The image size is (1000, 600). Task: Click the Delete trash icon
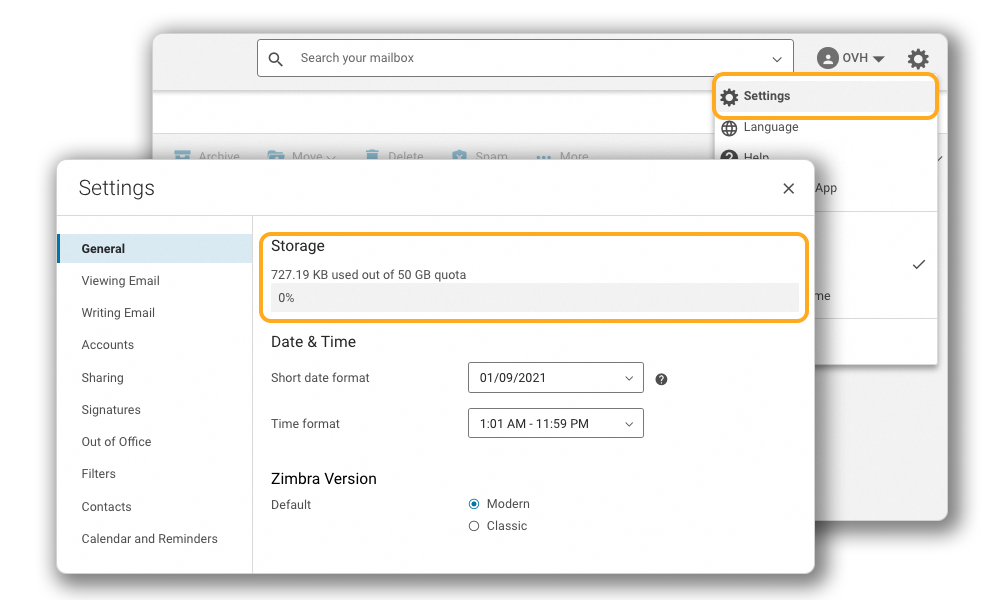click(372, 155)
